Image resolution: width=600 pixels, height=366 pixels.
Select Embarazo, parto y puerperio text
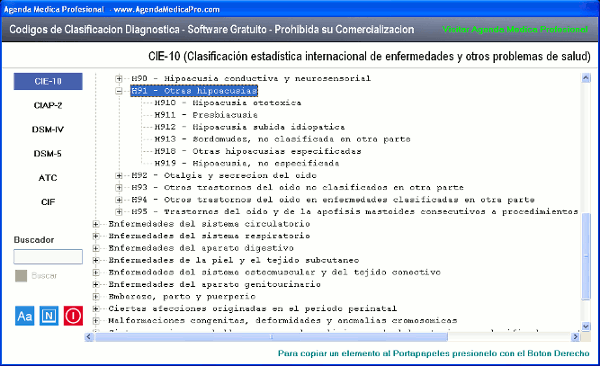tap(182, 296)
